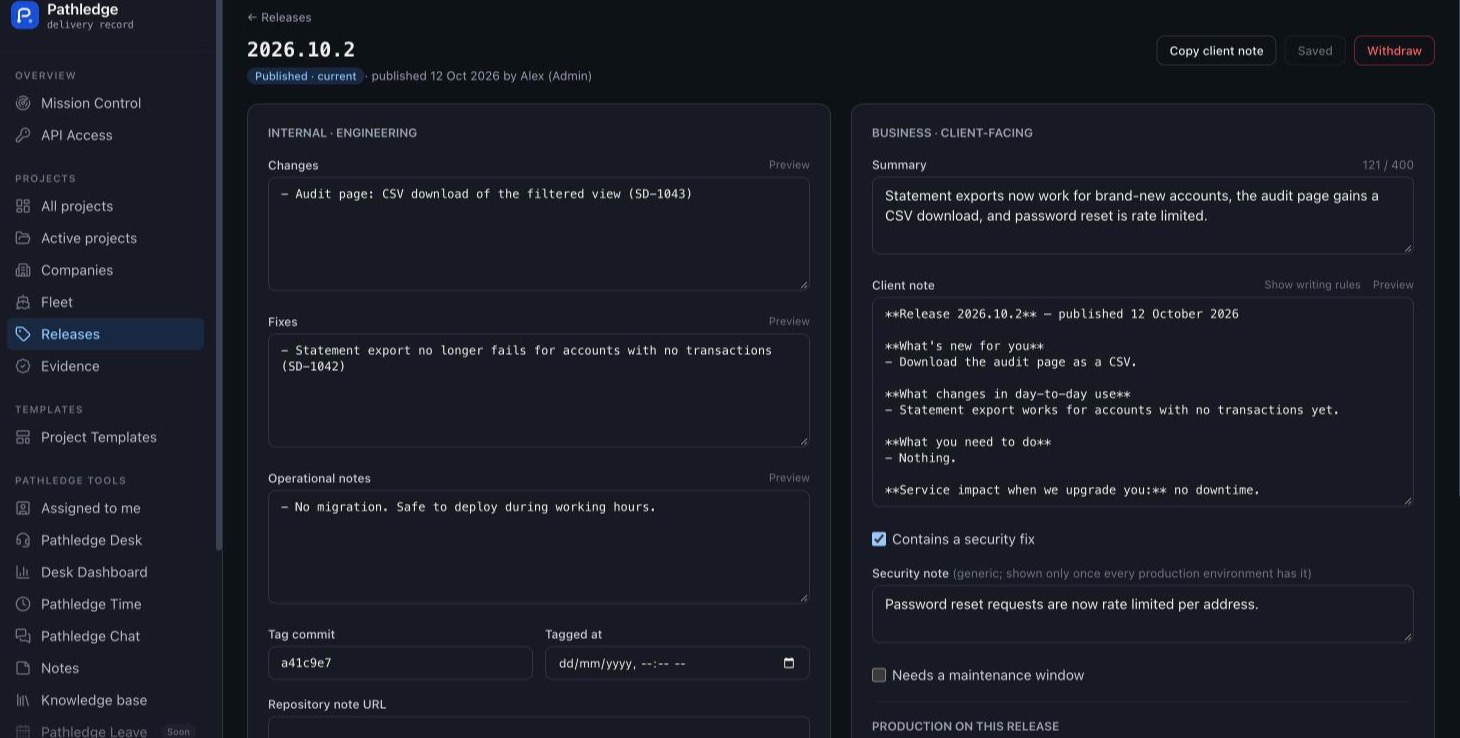Click the Pathledge Desk headset icon
Screen dimensions: 1460x738
(x=23, y=540)
